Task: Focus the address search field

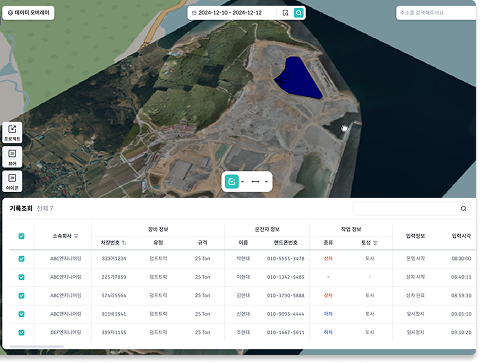Action: [x=436, y=13]
